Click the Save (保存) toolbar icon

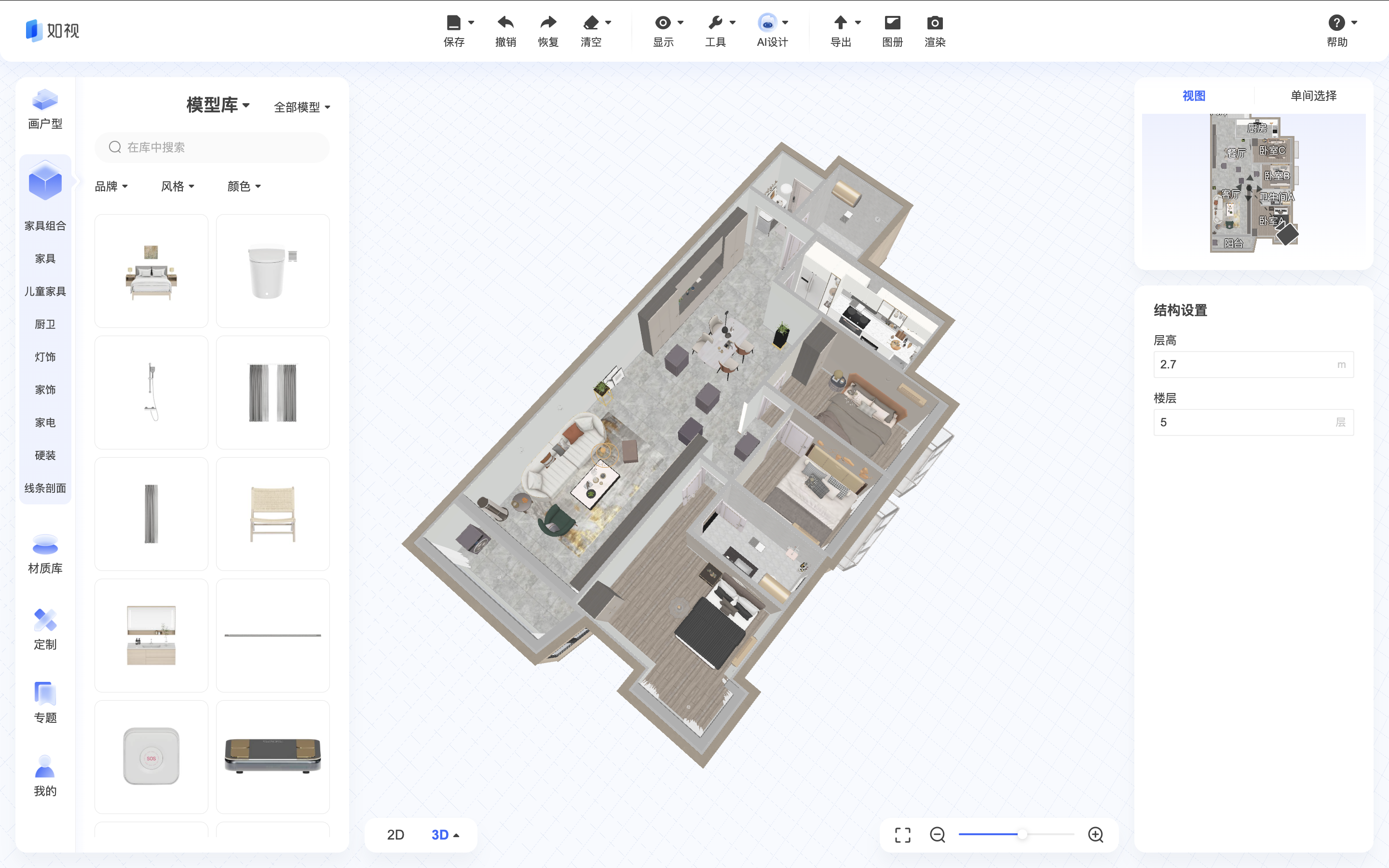click(x=453, y=23)
